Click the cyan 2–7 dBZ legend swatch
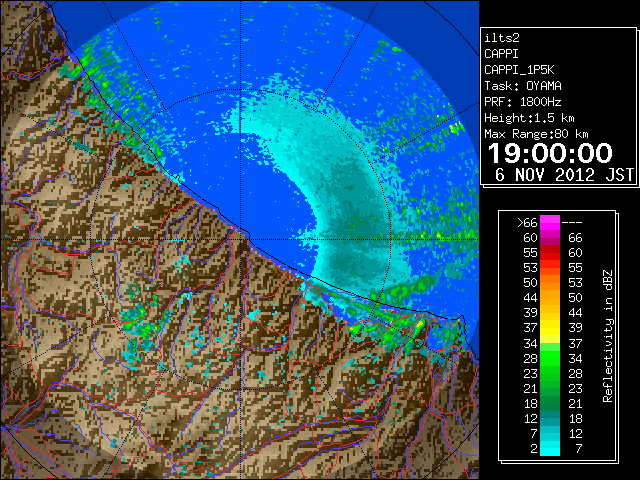The image size is (640, 480). pyautogui.click(x=550, y=448)
